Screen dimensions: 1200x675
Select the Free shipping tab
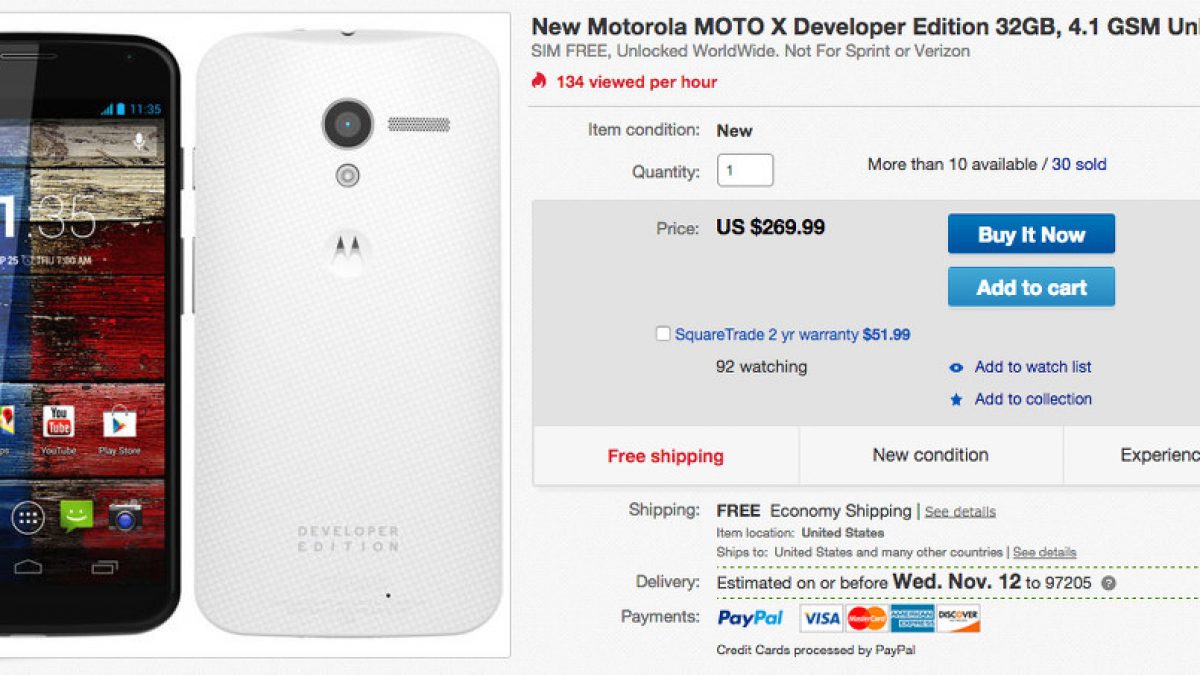pos(665,456)
